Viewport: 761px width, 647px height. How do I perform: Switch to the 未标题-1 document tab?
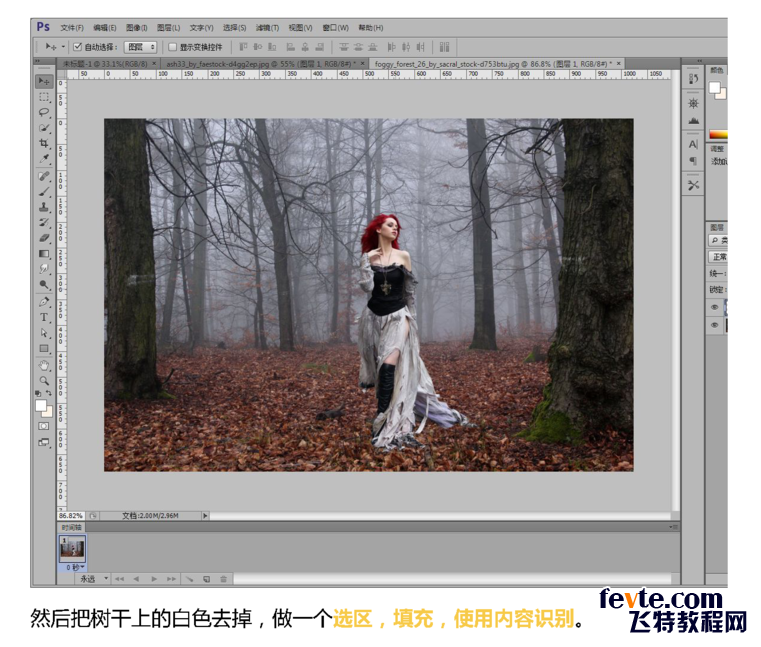coord(105,64)
